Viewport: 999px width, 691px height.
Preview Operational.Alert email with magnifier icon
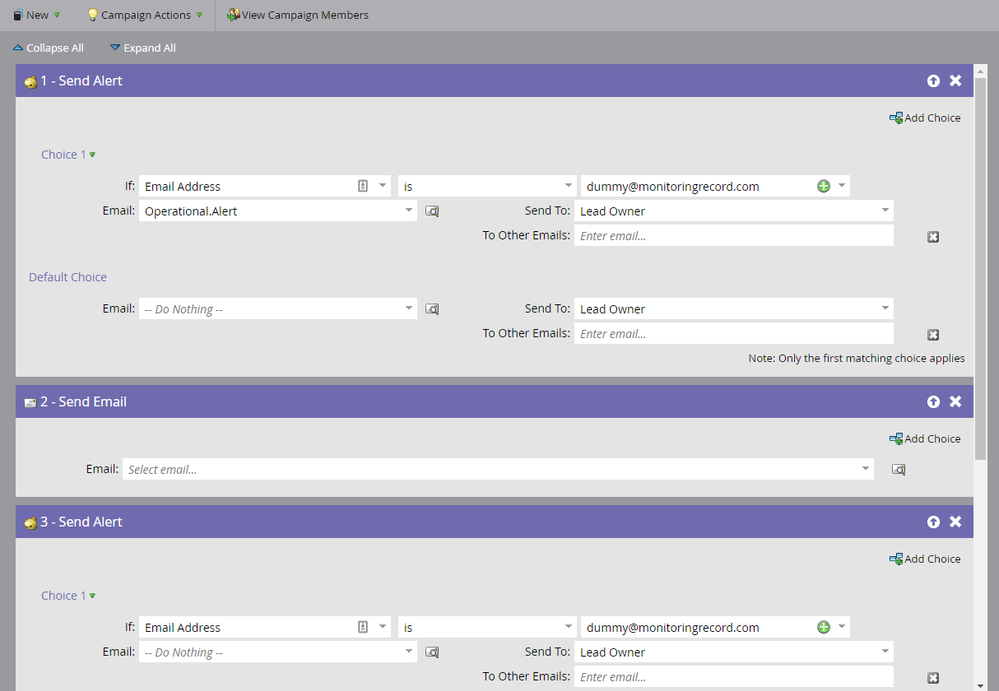pos(432,211)
